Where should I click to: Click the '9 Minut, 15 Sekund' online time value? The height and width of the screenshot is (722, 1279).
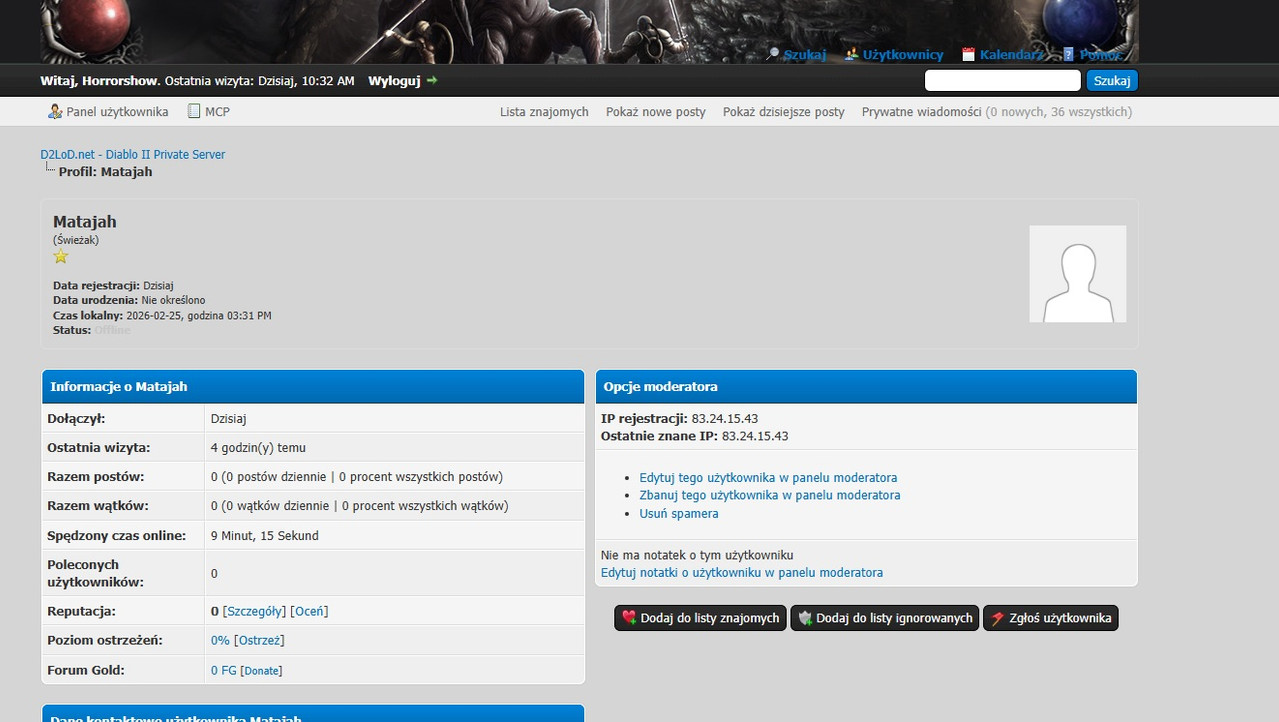[x=265, y=536]
